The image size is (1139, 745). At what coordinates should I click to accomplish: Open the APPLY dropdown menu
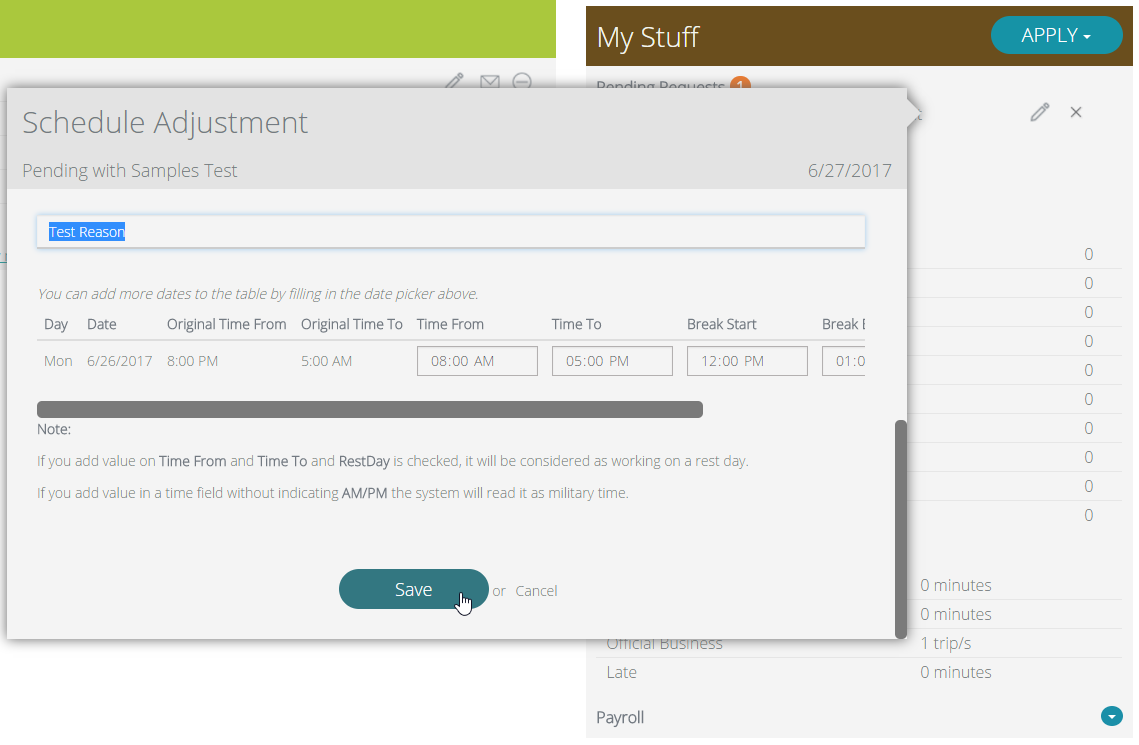point(1056,34)
